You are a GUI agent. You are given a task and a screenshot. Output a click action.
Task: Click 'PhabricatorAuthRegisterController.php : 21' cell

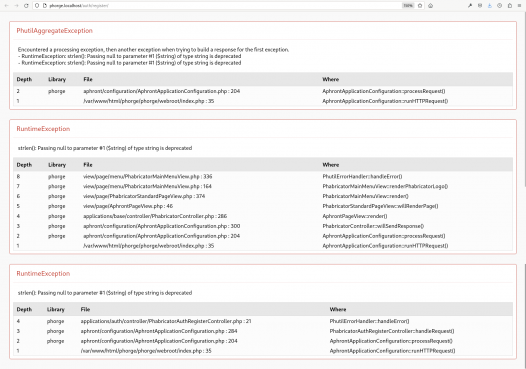point(166,321)
